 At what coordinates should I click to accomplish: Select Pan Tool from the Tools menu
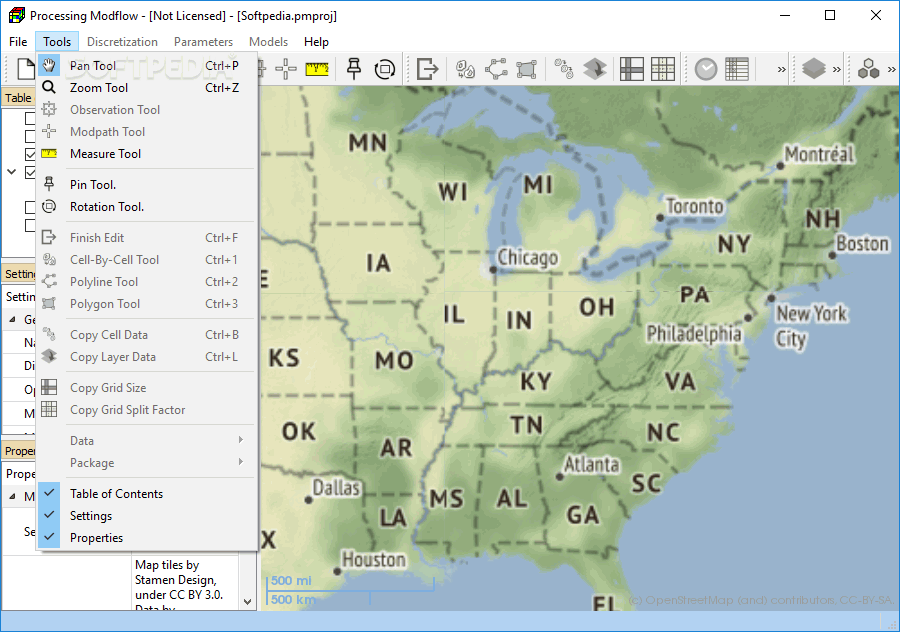tap(148, 65)
